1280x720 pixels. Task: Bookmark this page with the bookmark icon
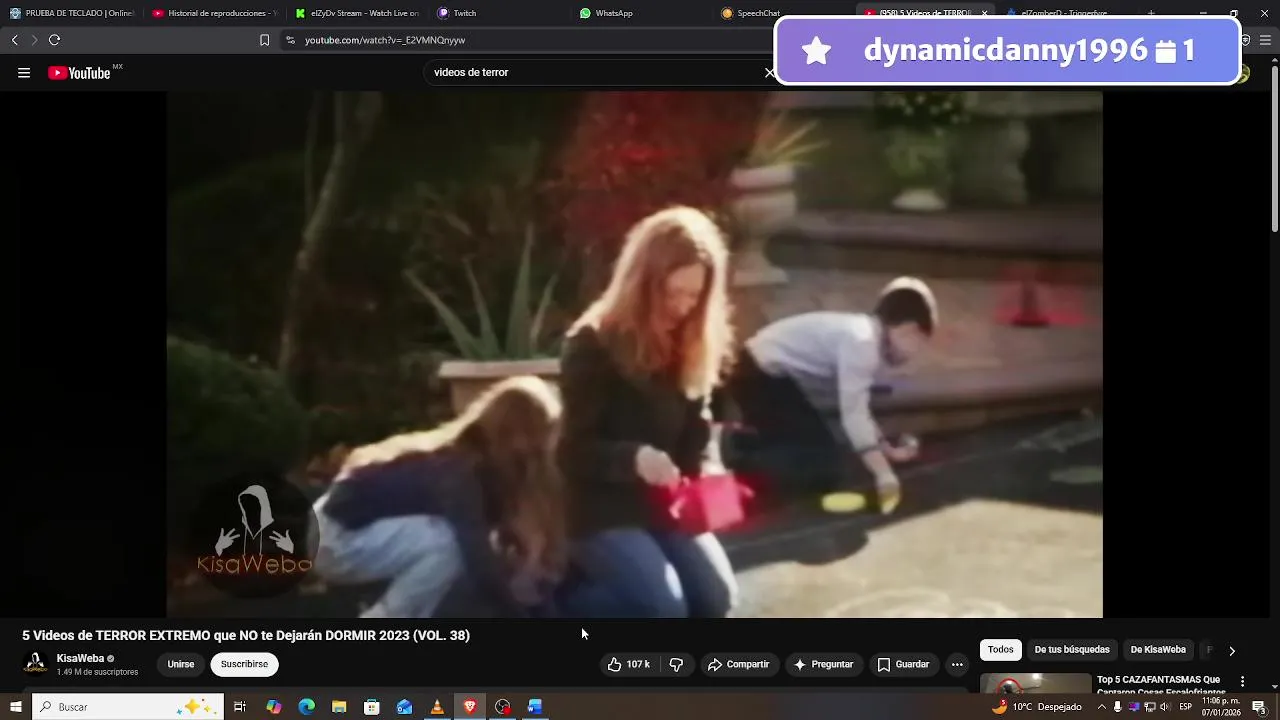click(x=264, y=40)
